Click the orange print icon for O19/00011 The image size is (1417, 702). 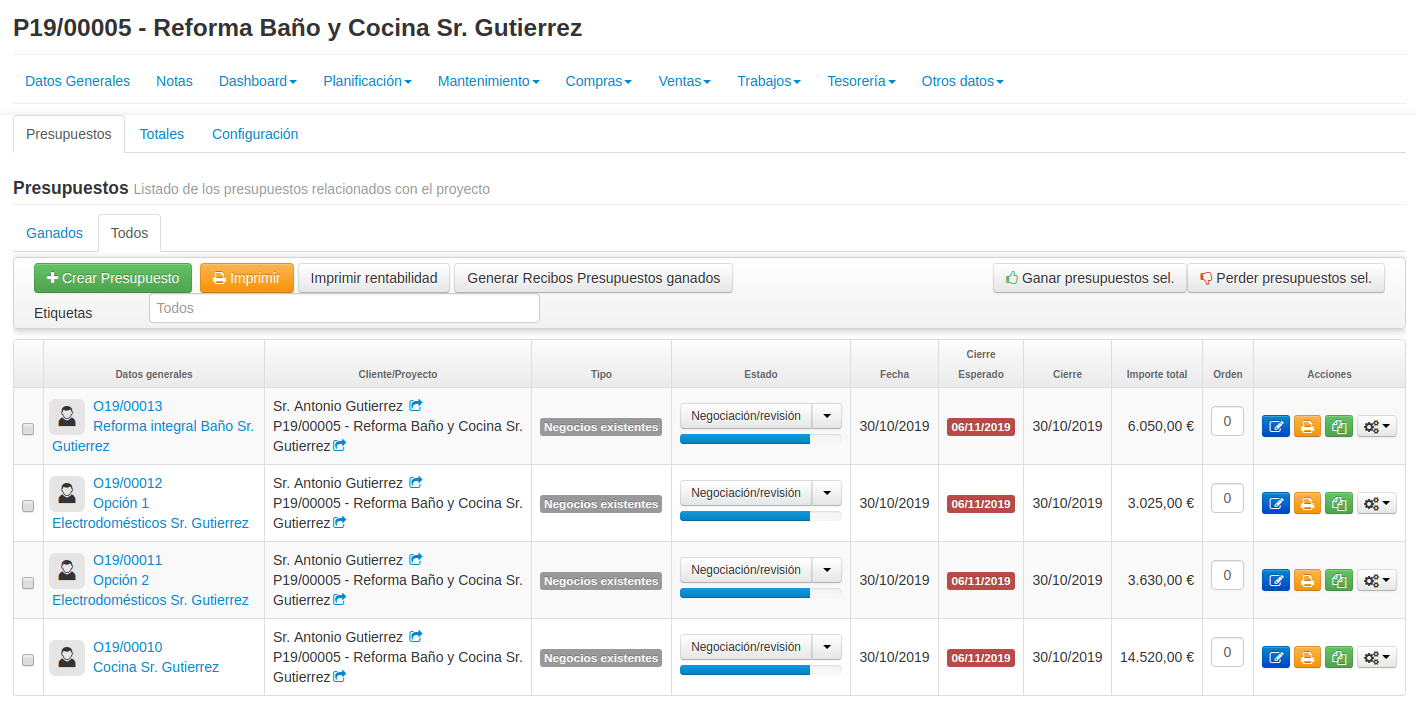[1307, 580]
